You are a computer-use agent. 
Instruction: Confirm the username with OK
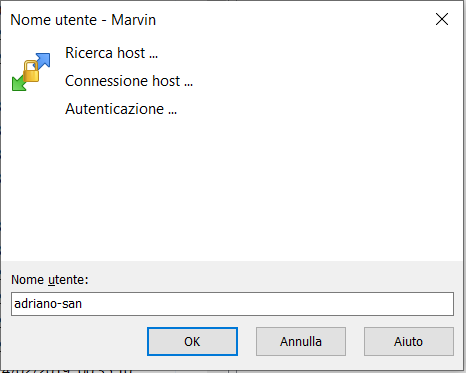coord(192,341)
